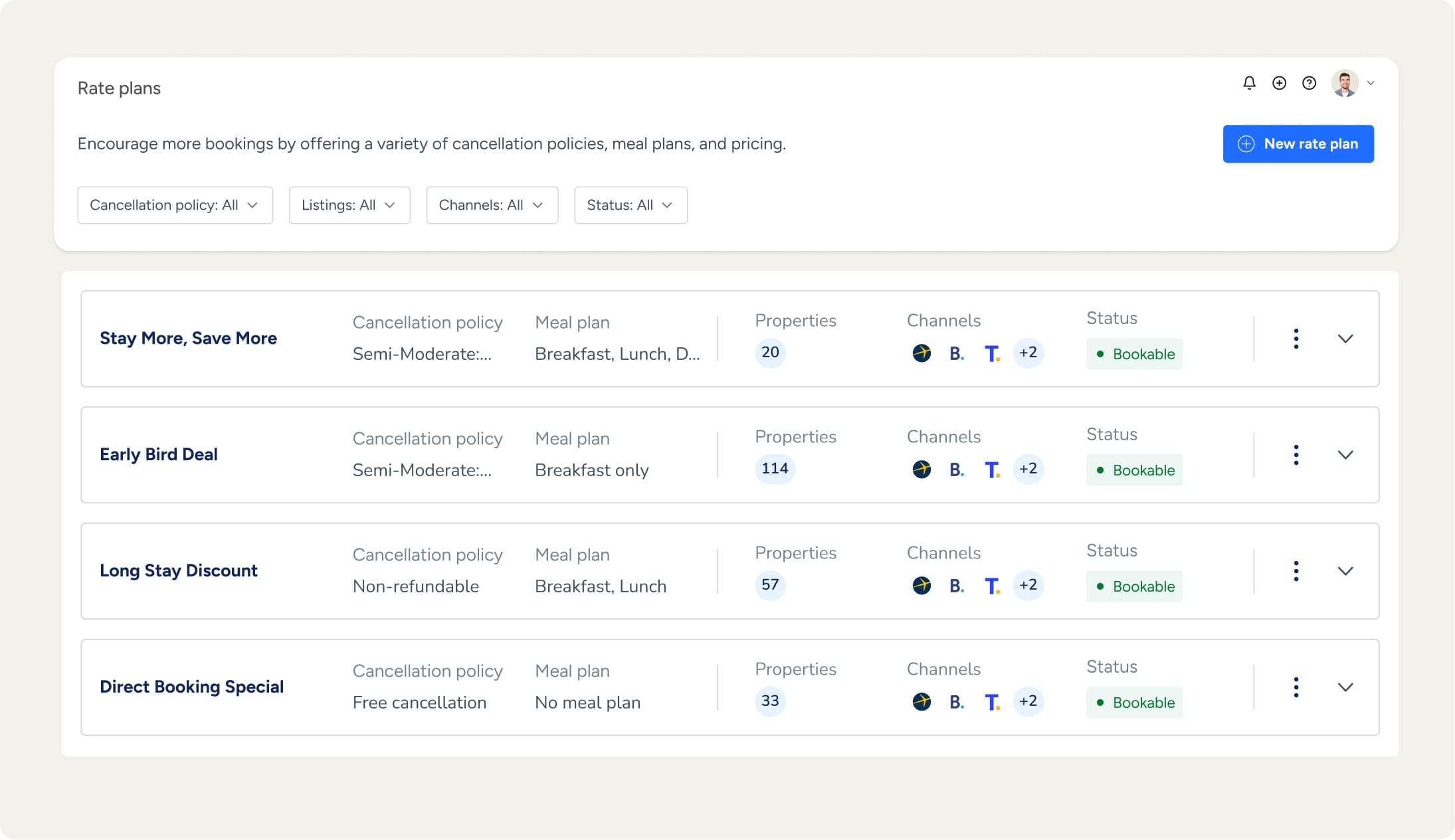
Task: Click the plus circle icon in header
Action: coord(1279,83)
